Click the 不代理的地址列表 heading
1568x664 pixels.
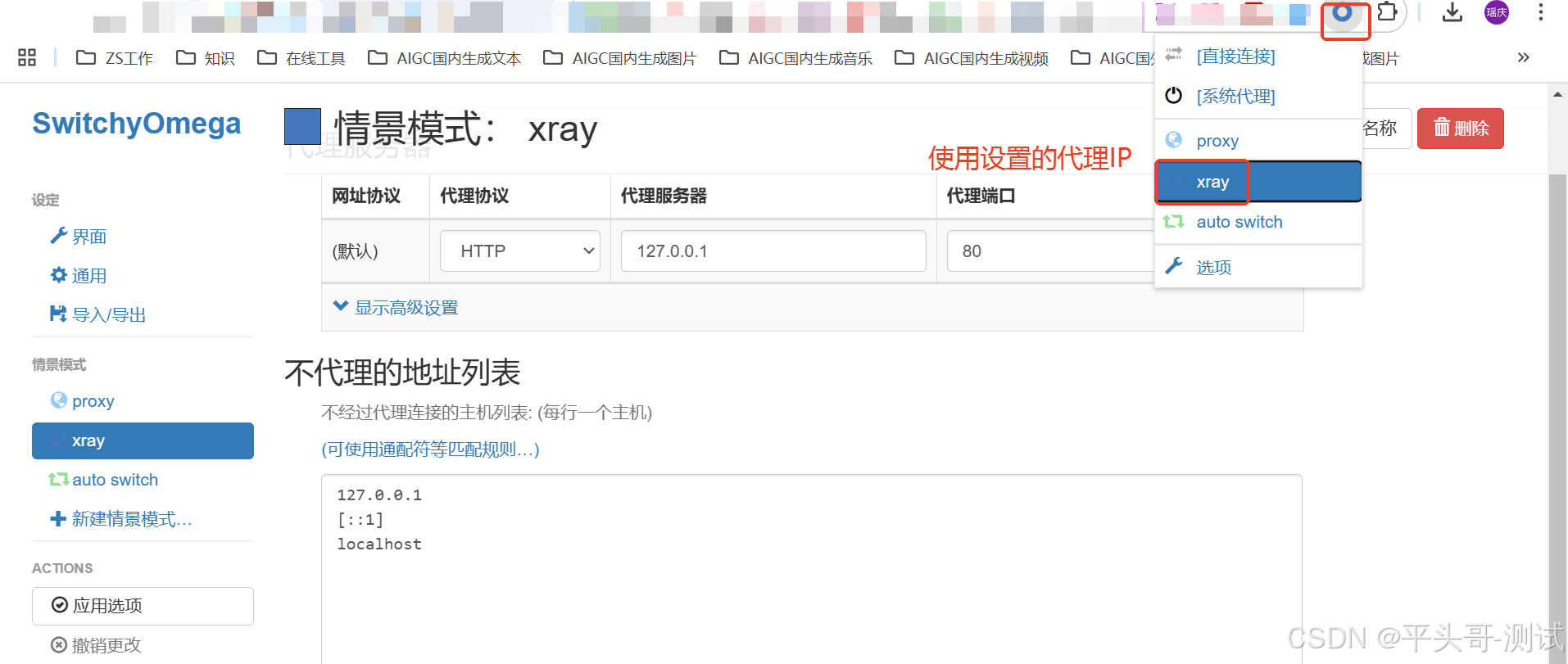[x=402, y=373]
